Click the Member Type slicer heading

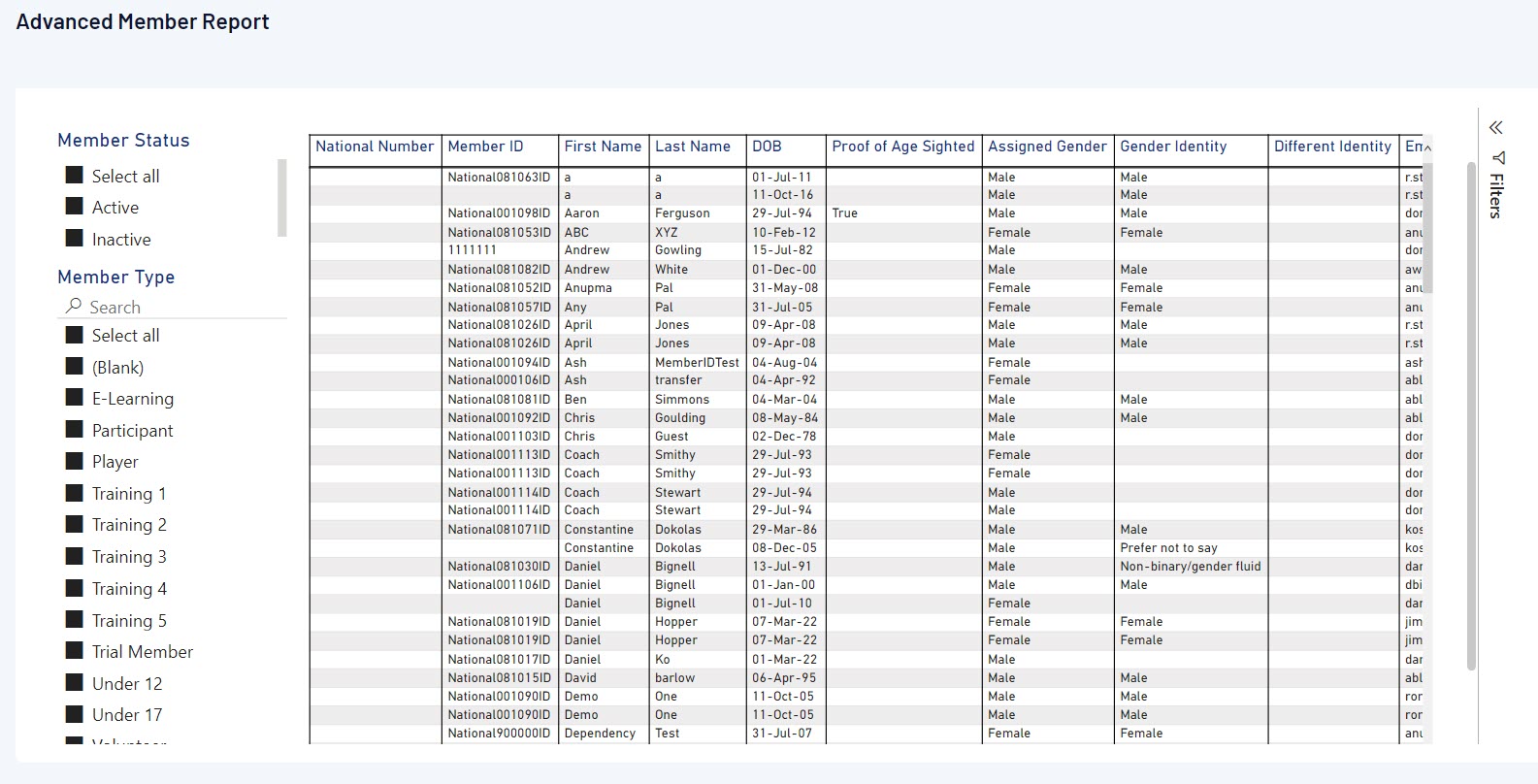[x=116, y=278]
